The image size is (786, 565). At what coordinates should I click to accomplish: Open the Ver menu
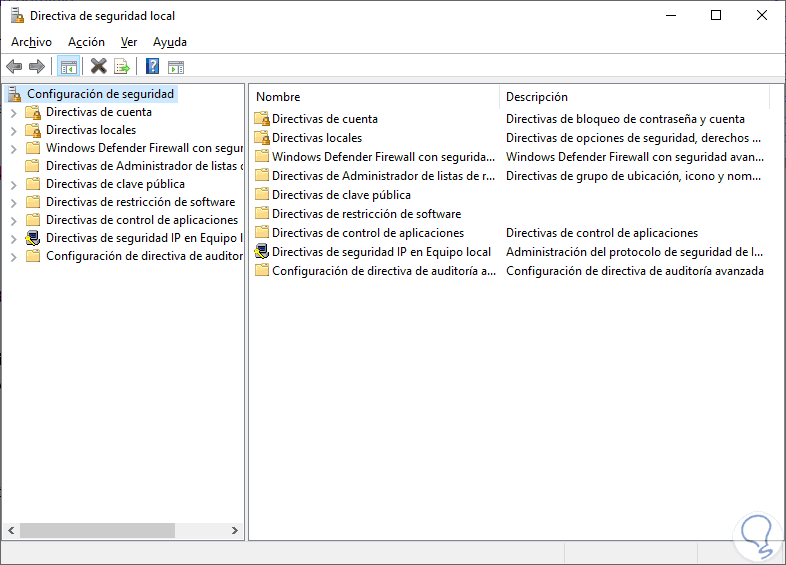click(x=129, y=42)
